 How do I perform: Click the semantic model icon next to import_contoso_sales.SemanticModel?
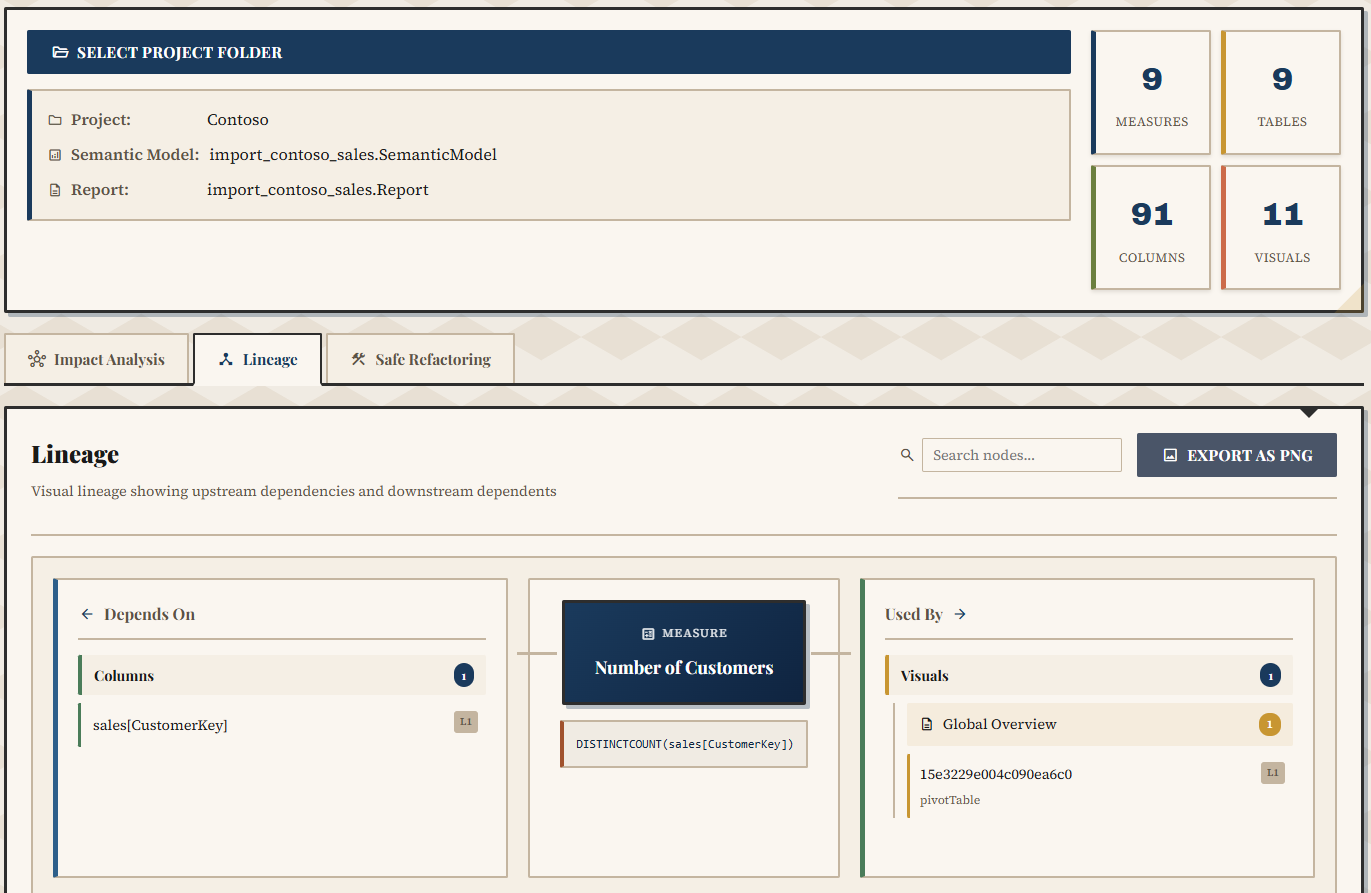pos(55,154)
